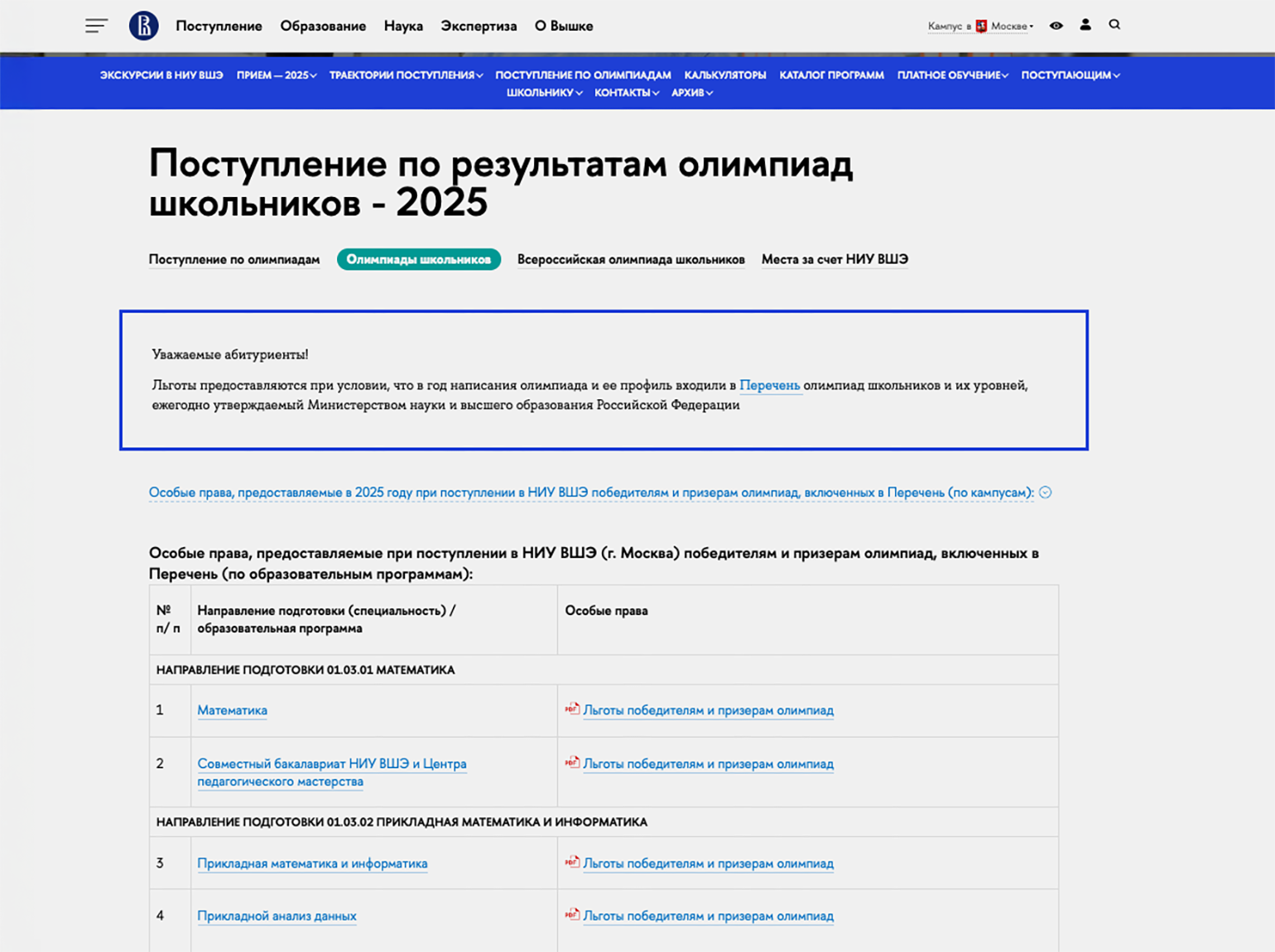Viewport: 1275px width, 952px height.
Task: Open the Совместный бакалавриат НИУ ВШЭ link
Action: click(331, 764)
